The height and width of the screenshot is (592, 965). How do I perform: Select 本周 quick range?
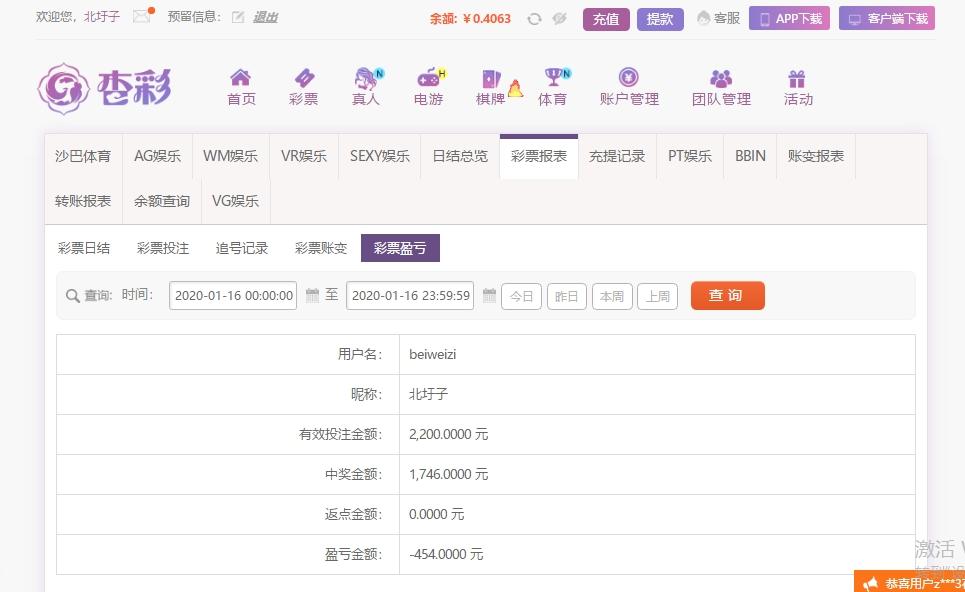(612, 296)
